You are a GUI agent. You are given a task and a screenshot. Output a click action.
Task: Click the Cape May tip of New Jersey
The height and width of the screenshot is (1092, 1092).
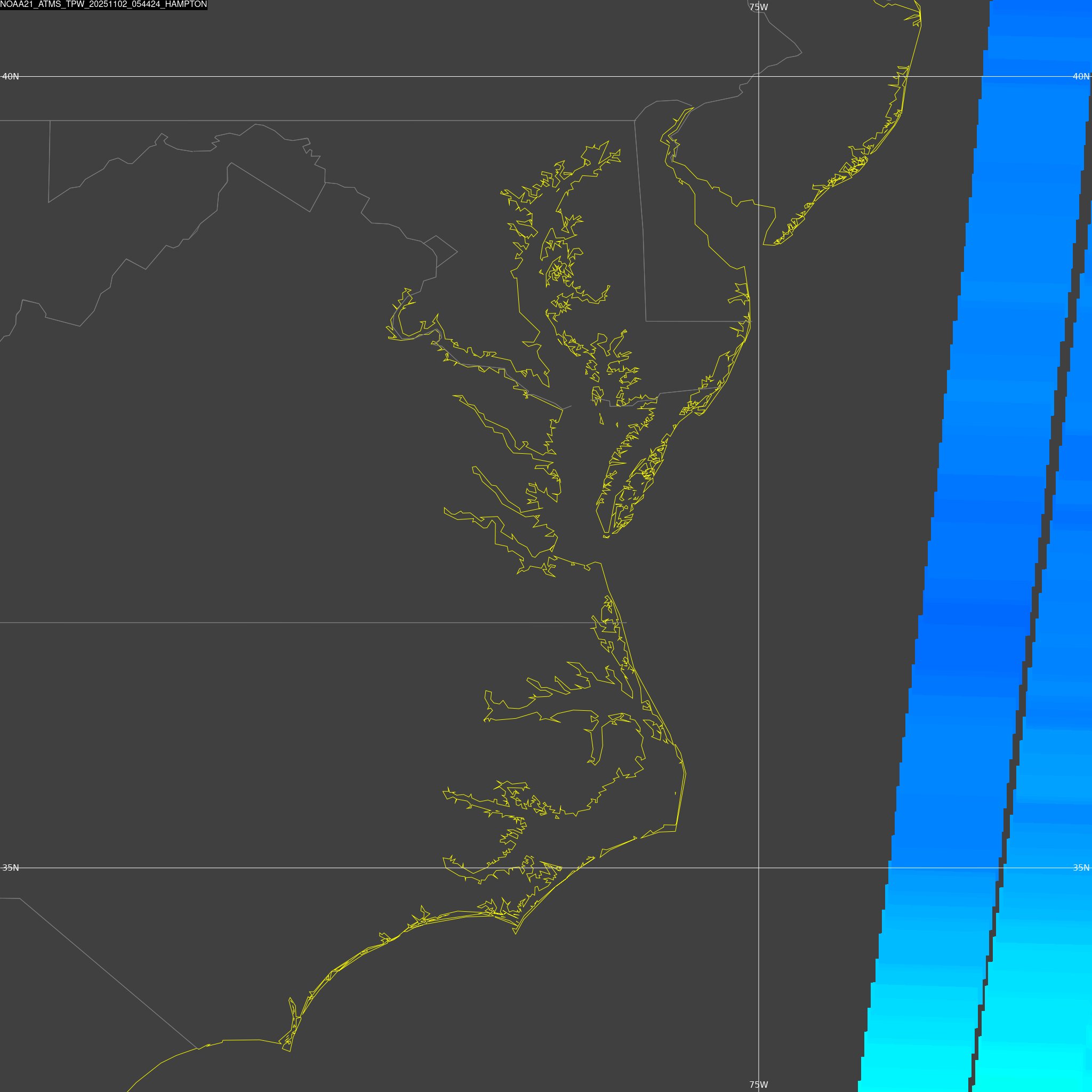tap(764, 244)
